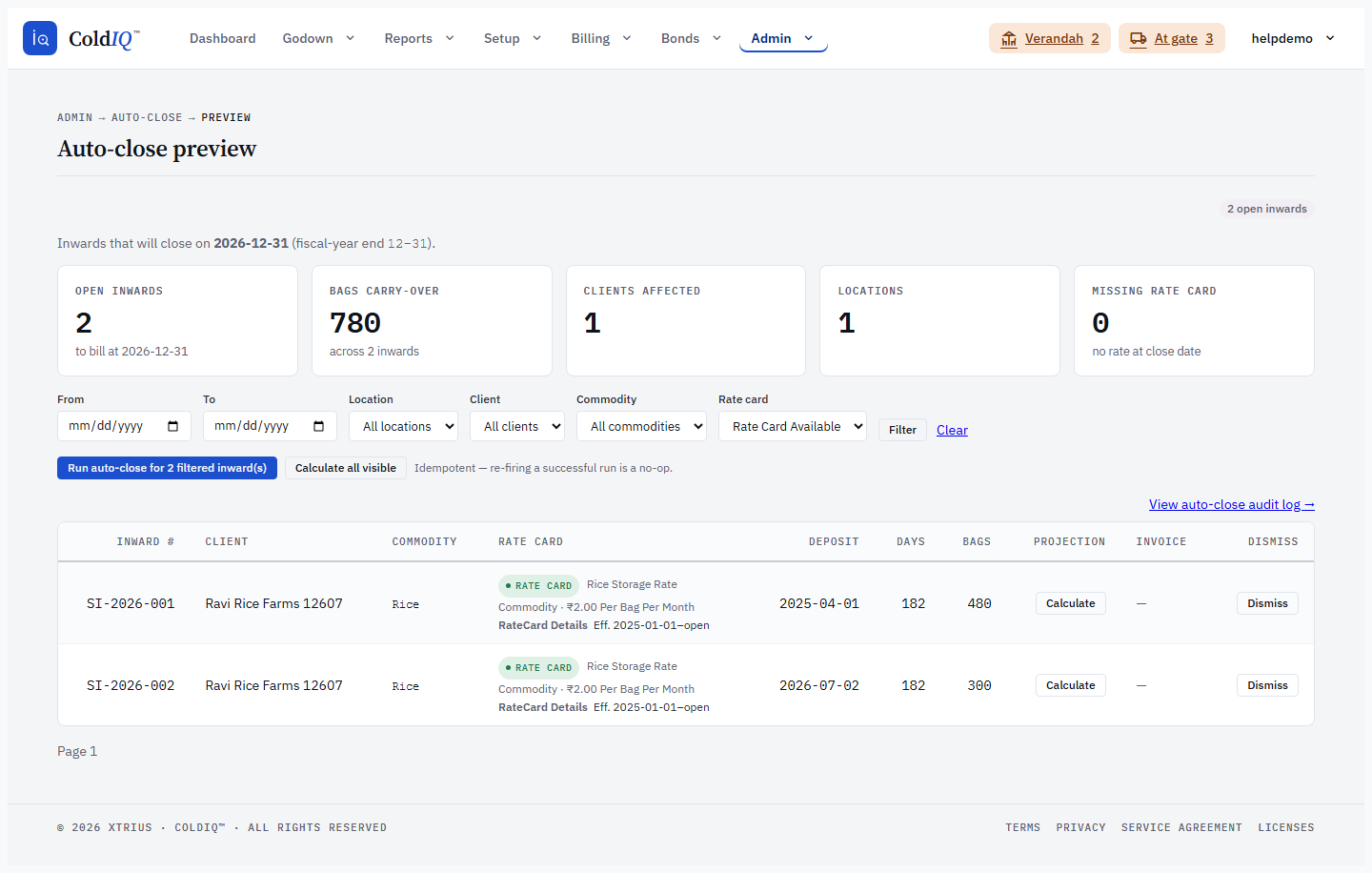Open the Rate Card Available dropdown

pyautogui.click(x=793, y=426)
